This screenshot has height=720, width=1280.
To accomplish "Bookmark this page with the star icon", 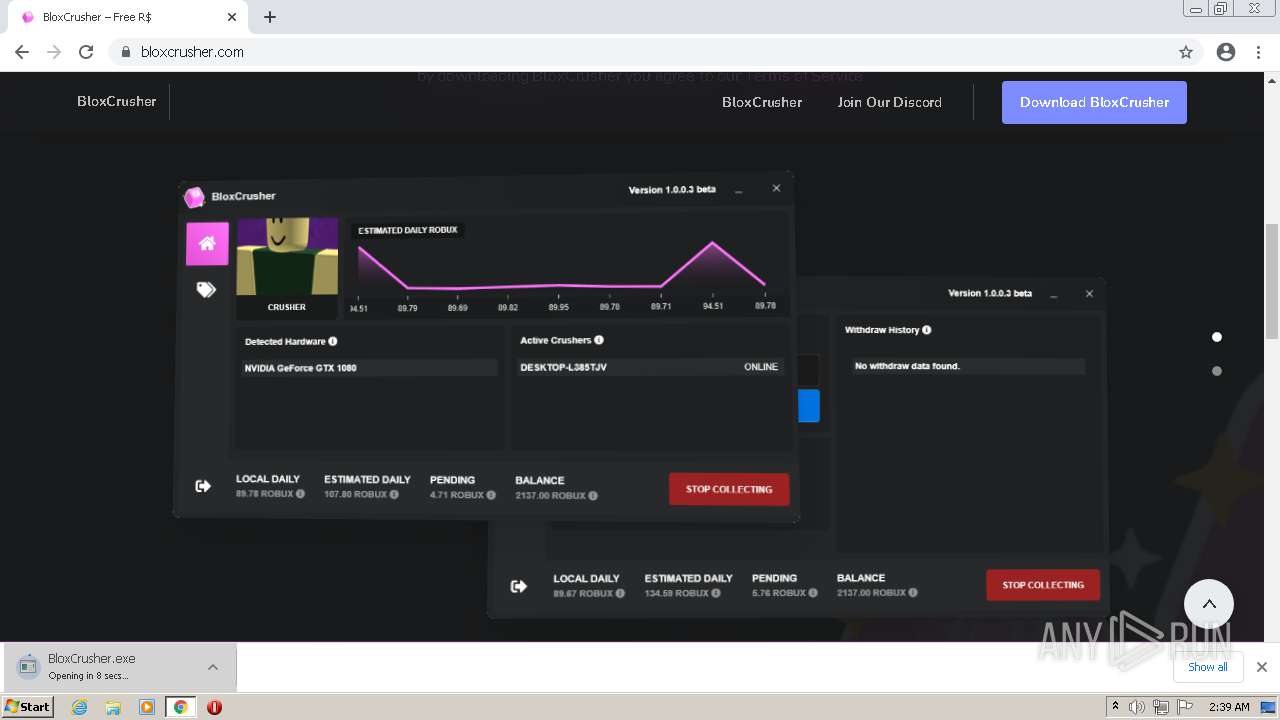I will [x=1186, y=52].
